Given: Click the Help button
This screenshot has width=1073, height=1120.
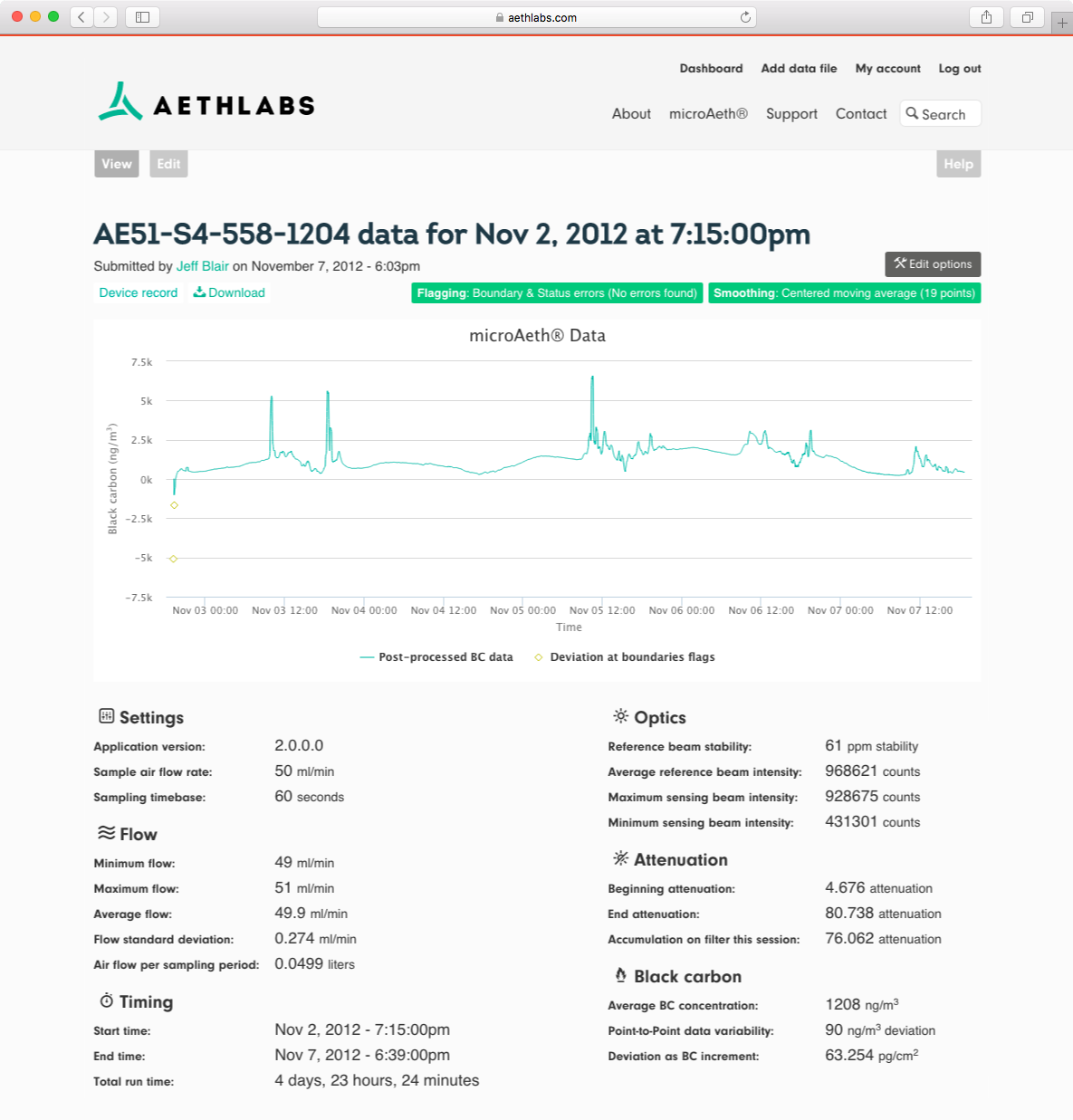Looking at the screenshot, I should coord(958,163).
